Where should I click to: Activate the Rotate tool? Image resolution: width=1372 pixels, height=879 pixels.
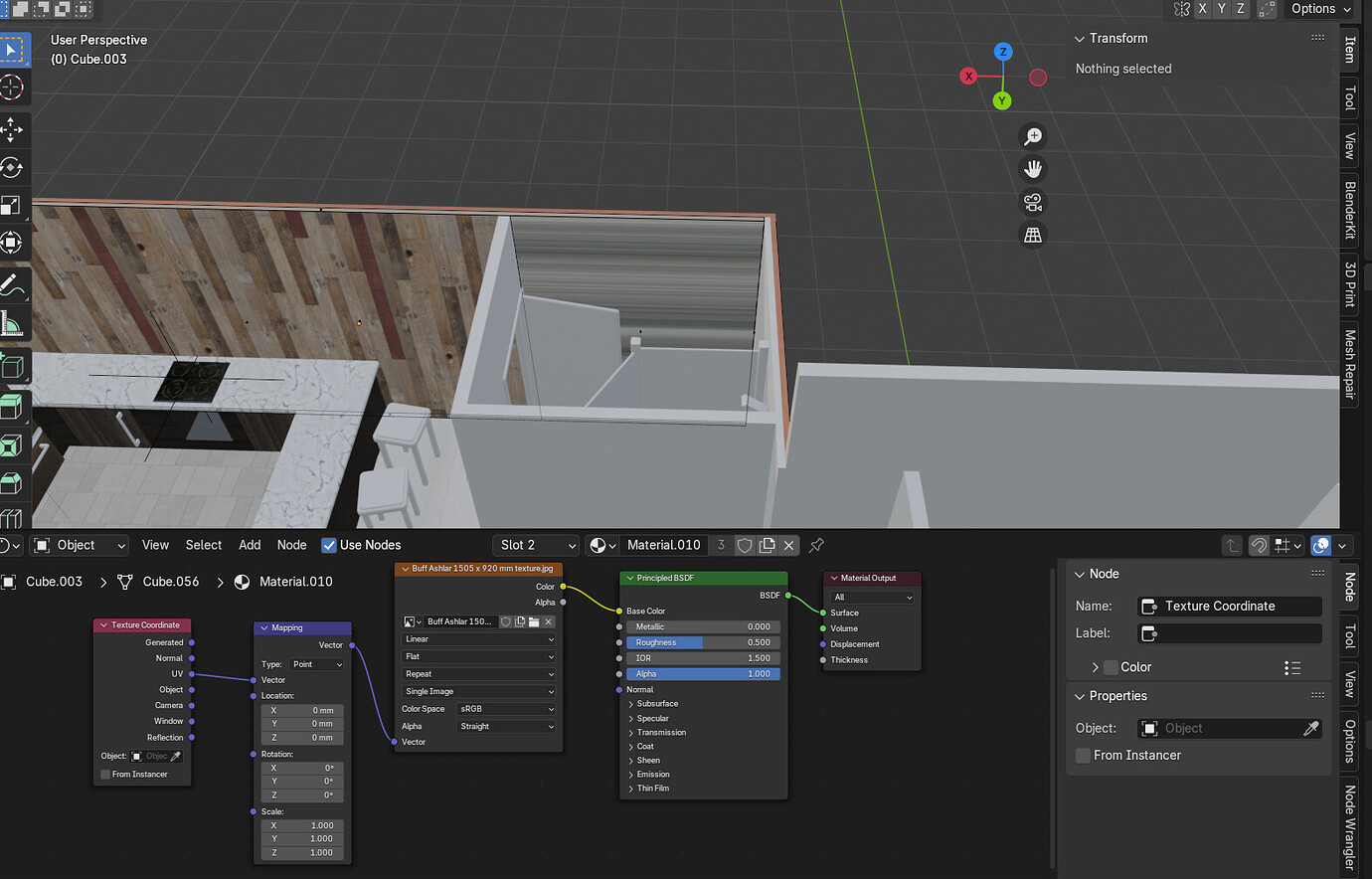click(12, 167)
